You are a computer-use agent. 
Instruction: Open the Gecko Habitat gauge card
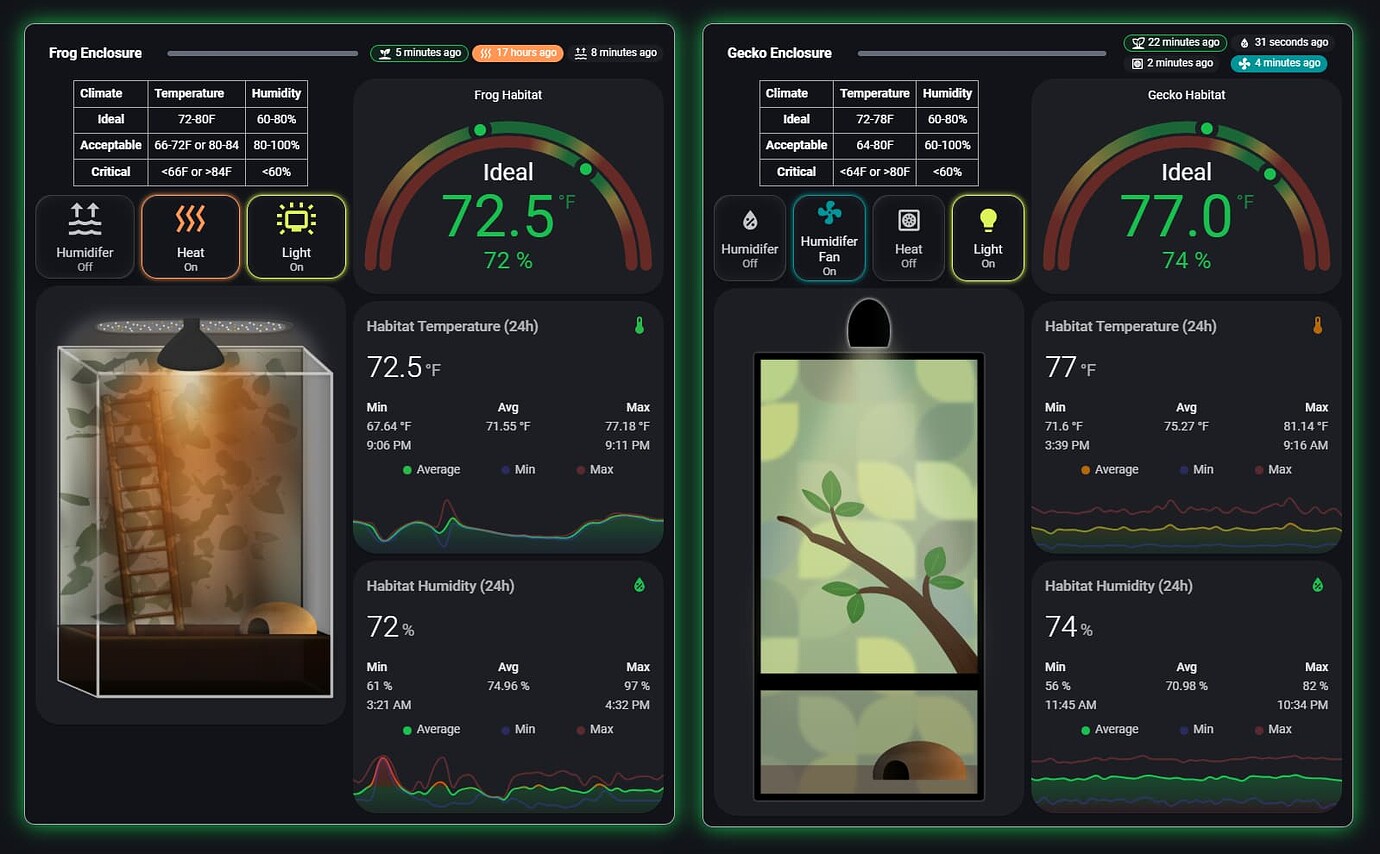1186,186
